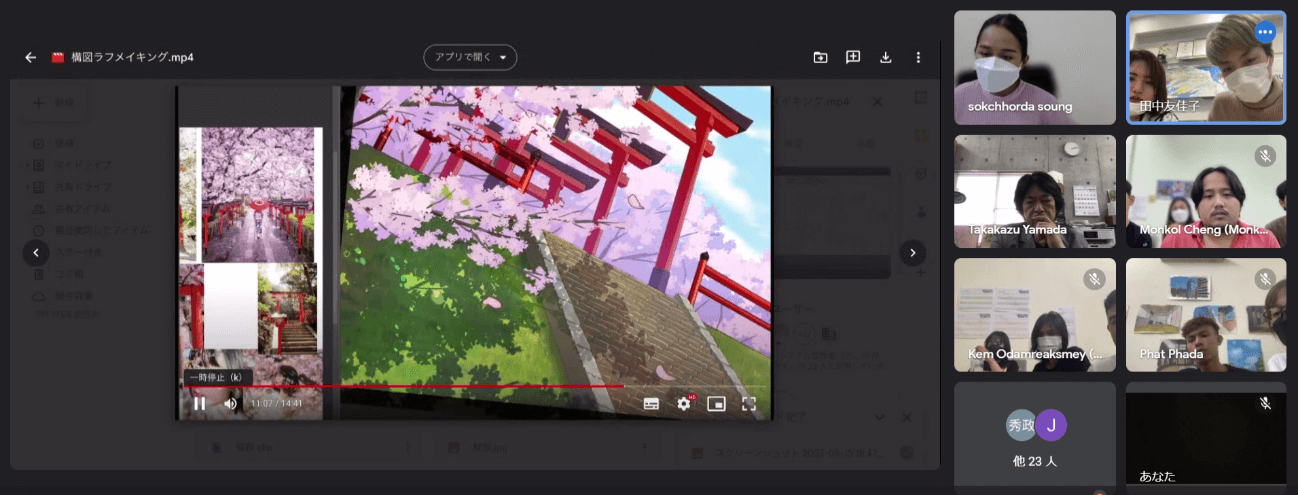Click the red video file type icon beside the title
The height and width of the screenshot is (495, 1298).
[57, 57]
